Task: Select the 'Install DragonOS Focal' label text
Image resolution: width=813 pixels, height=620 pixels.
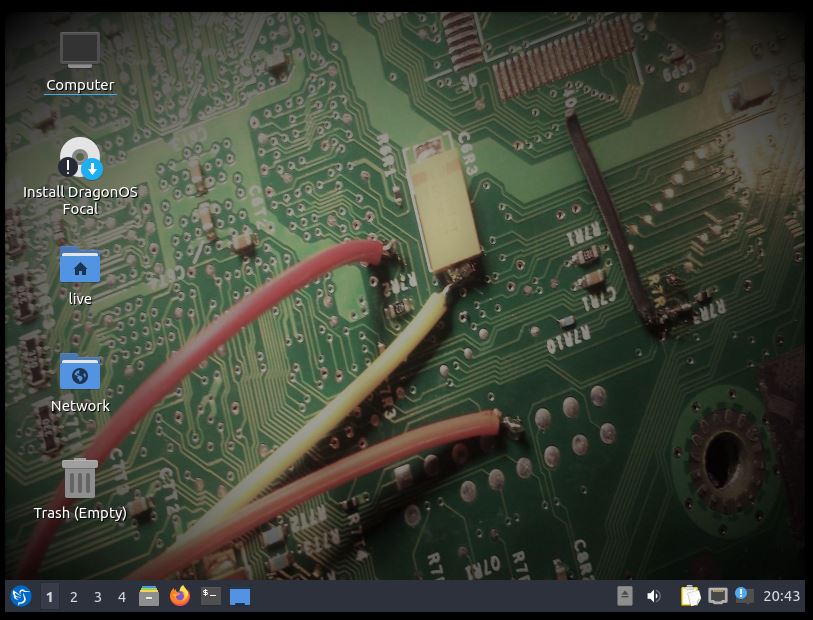Action: click(80, 200)
